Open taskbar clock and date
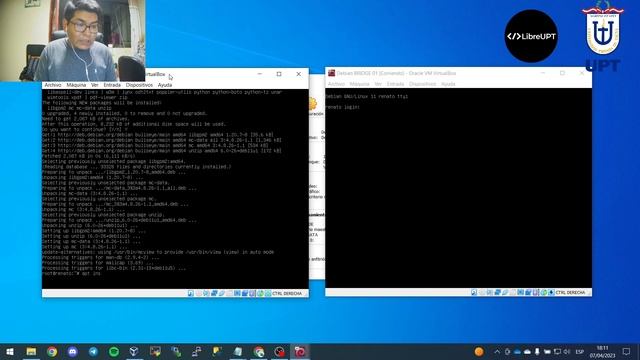Screen dimensions: 640x360 pyautogui.click(x=602, y=351)
